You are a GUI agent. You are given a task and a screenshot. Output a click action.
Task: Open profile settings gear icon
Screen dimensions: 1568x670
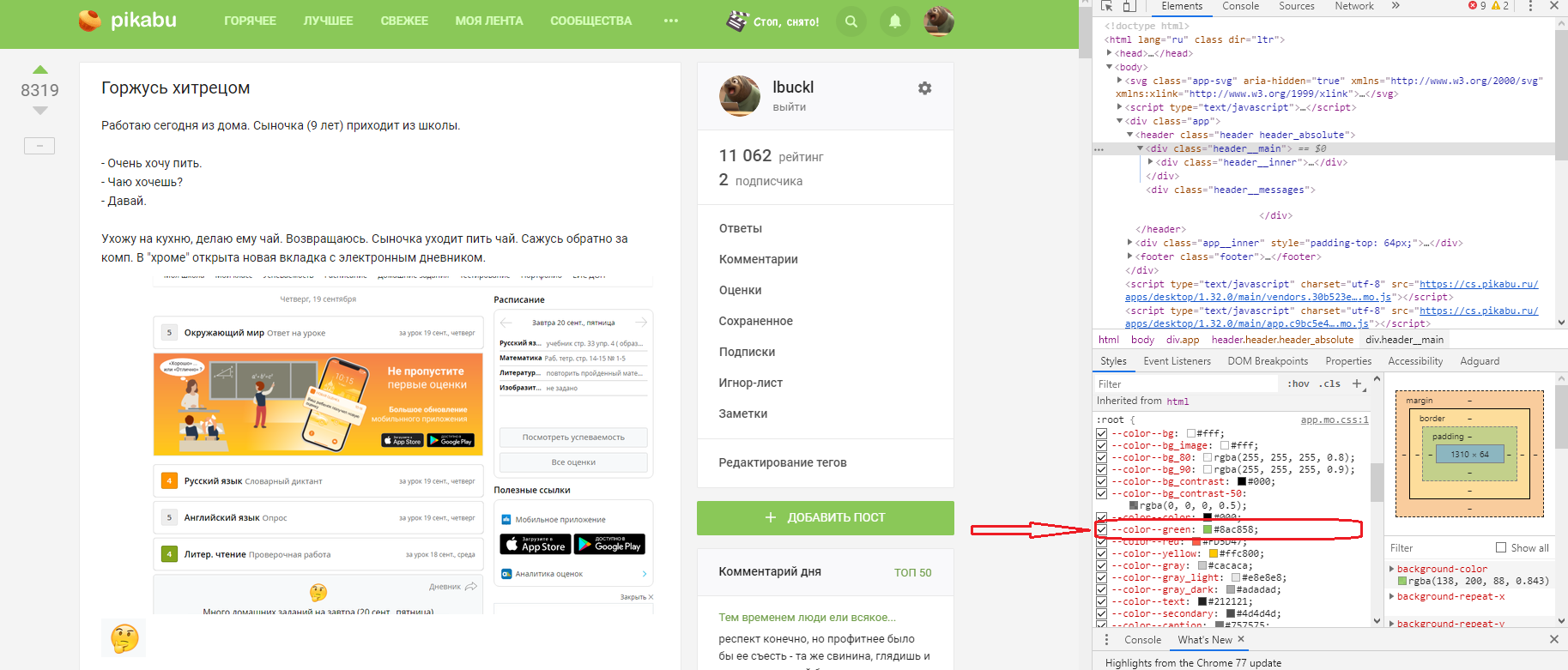click(924, 88)
